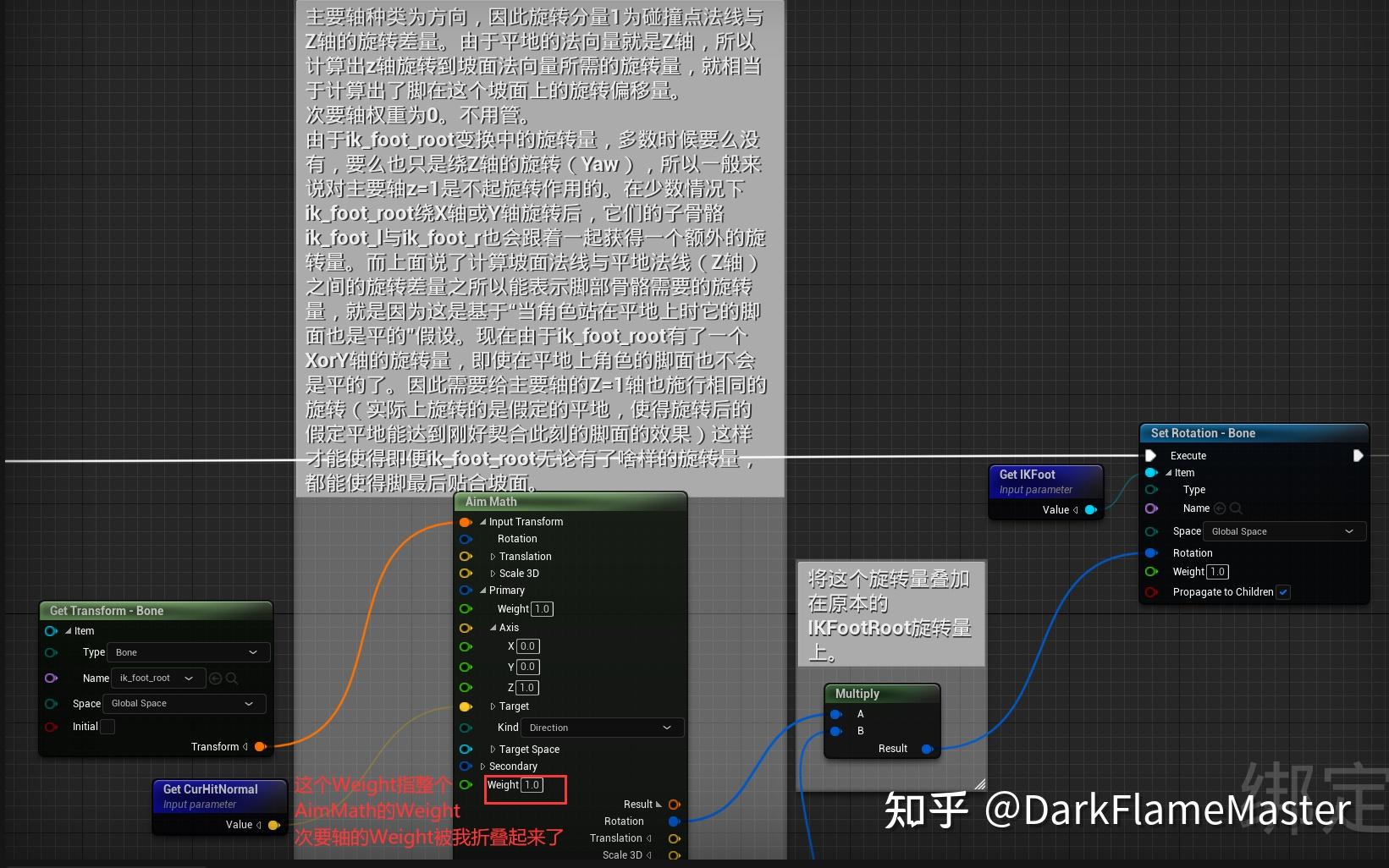Image resolution: width=1389 pixels, height=868 pixels.
Task: Click the orange Transform output pin
Action: pos(260,746)
